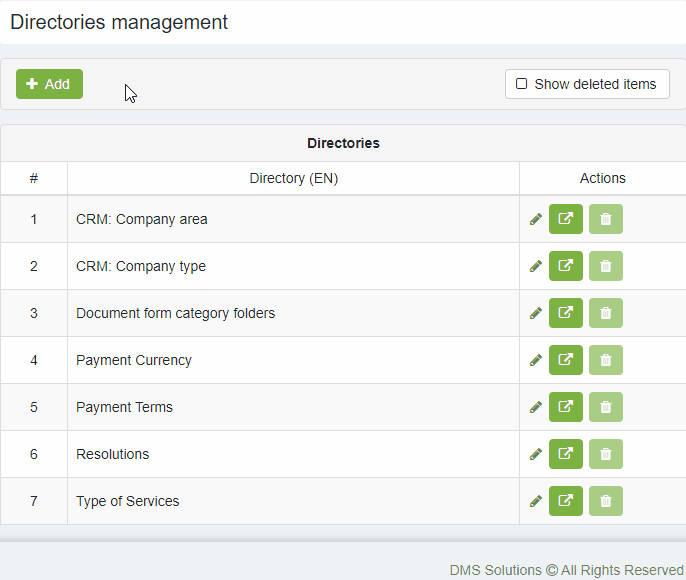Viewport: 686px width, 580px height.
Task: Open the Payment Terms directory items
Action: 566,407
